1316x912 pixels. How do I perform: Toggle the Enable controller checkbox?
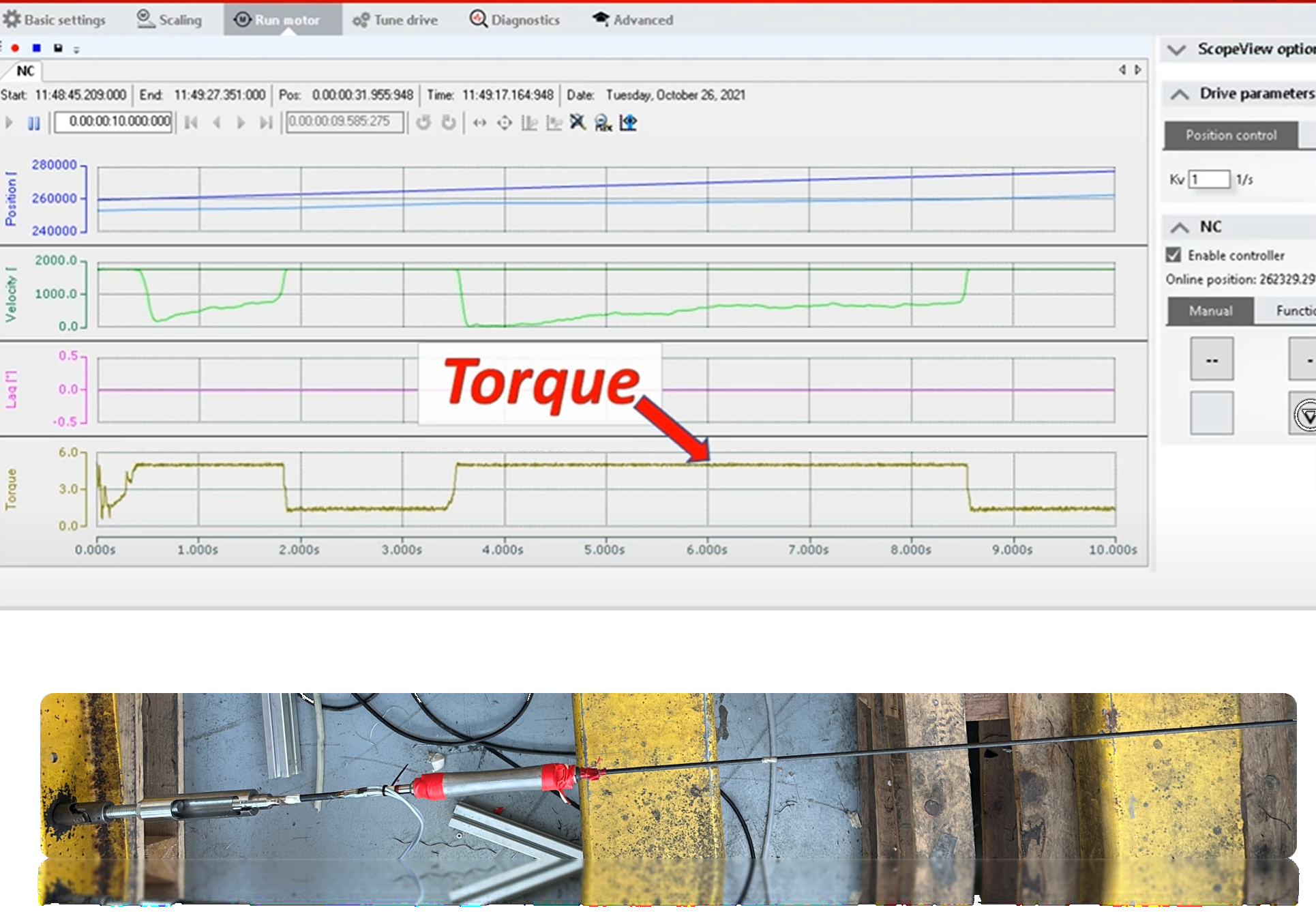1173,255
